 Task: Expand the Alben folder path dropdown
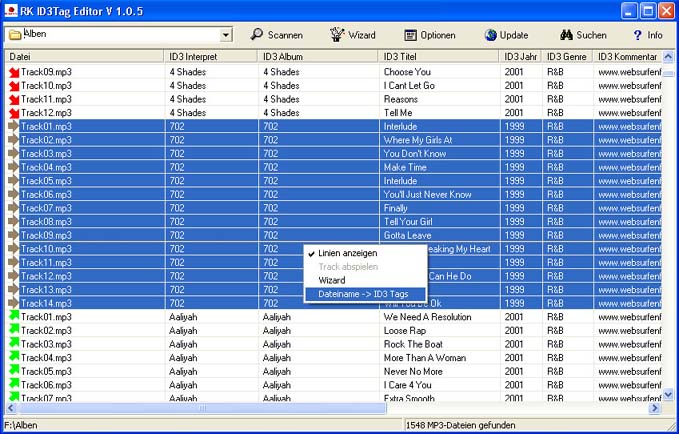pos(225,35)
